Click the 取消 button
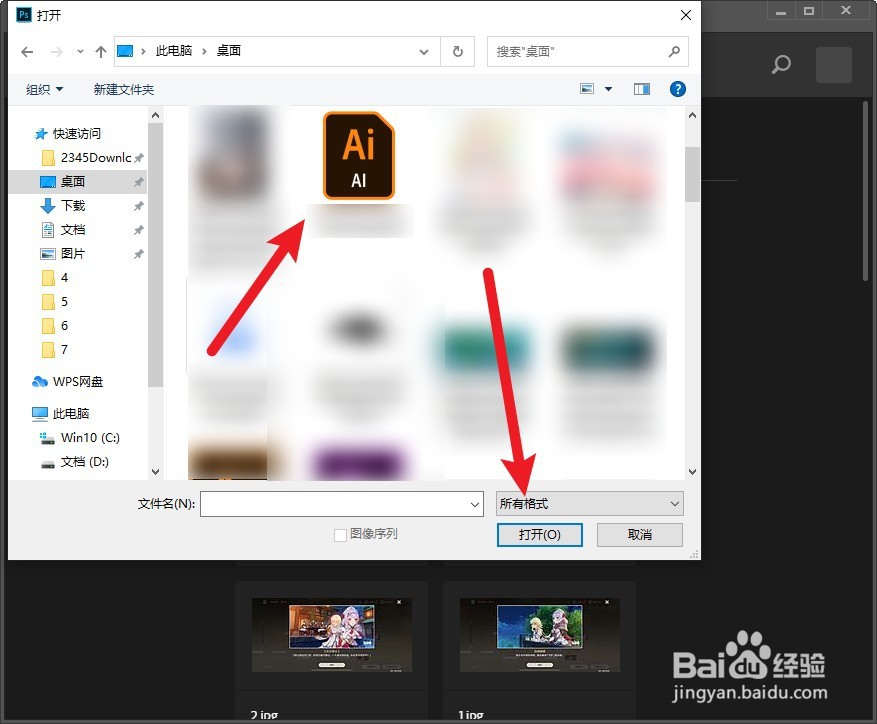This screenshot has width=877, height=724. point(640,534)
